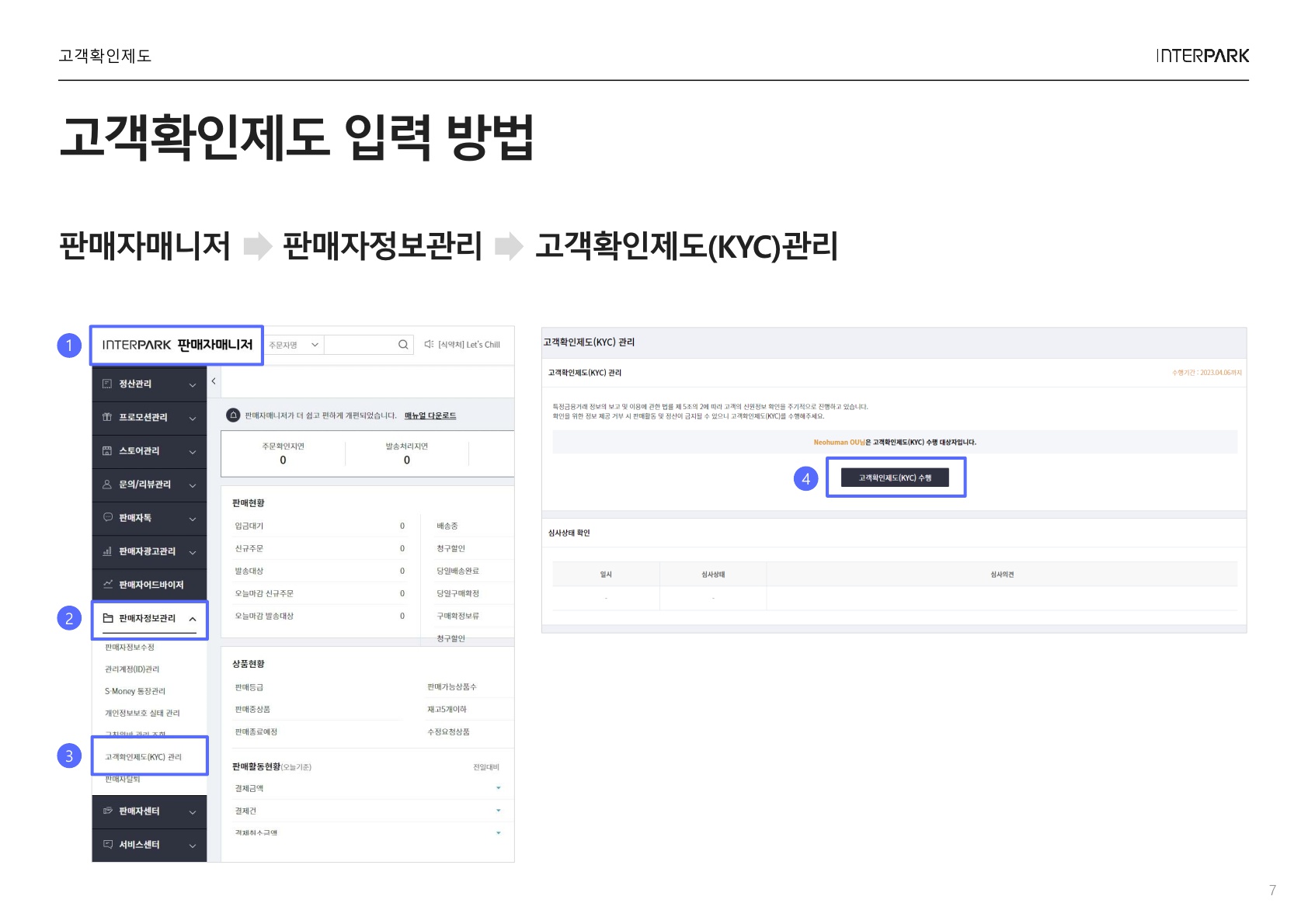
Task: Click the [식약처] Let's Chill notice
Action: pos(469,345)
